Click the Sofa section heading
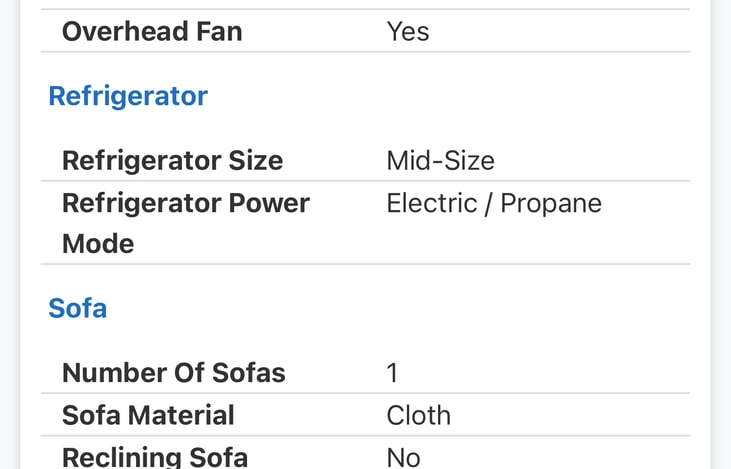 point(77,308)
